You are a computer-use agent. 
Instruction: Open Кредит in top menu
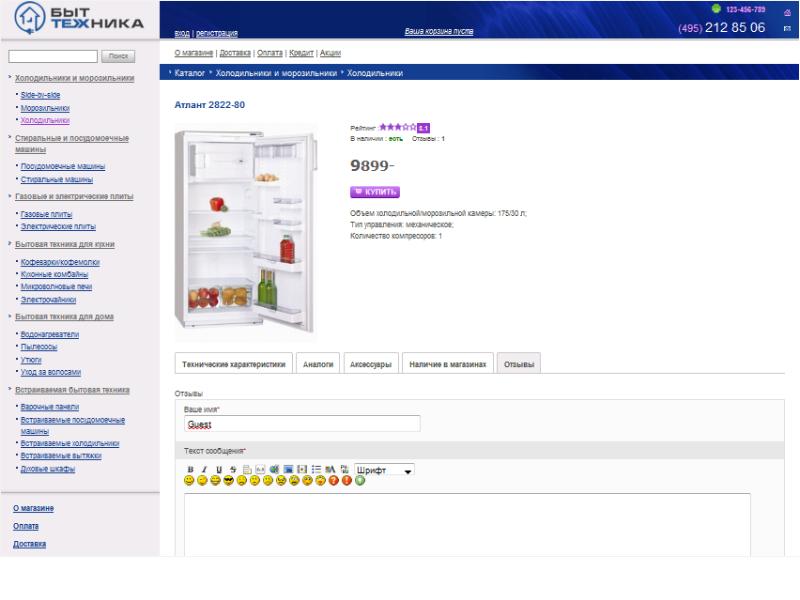(302, 53)
